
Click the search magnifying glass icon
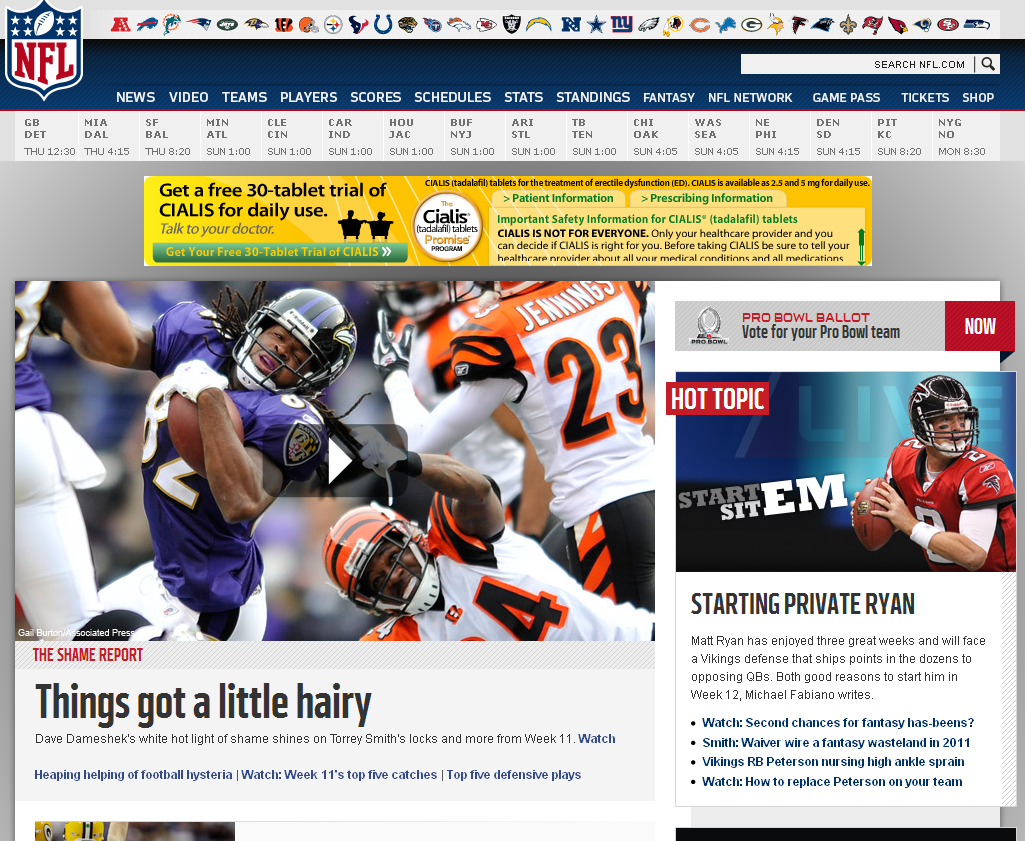(988, 64)
